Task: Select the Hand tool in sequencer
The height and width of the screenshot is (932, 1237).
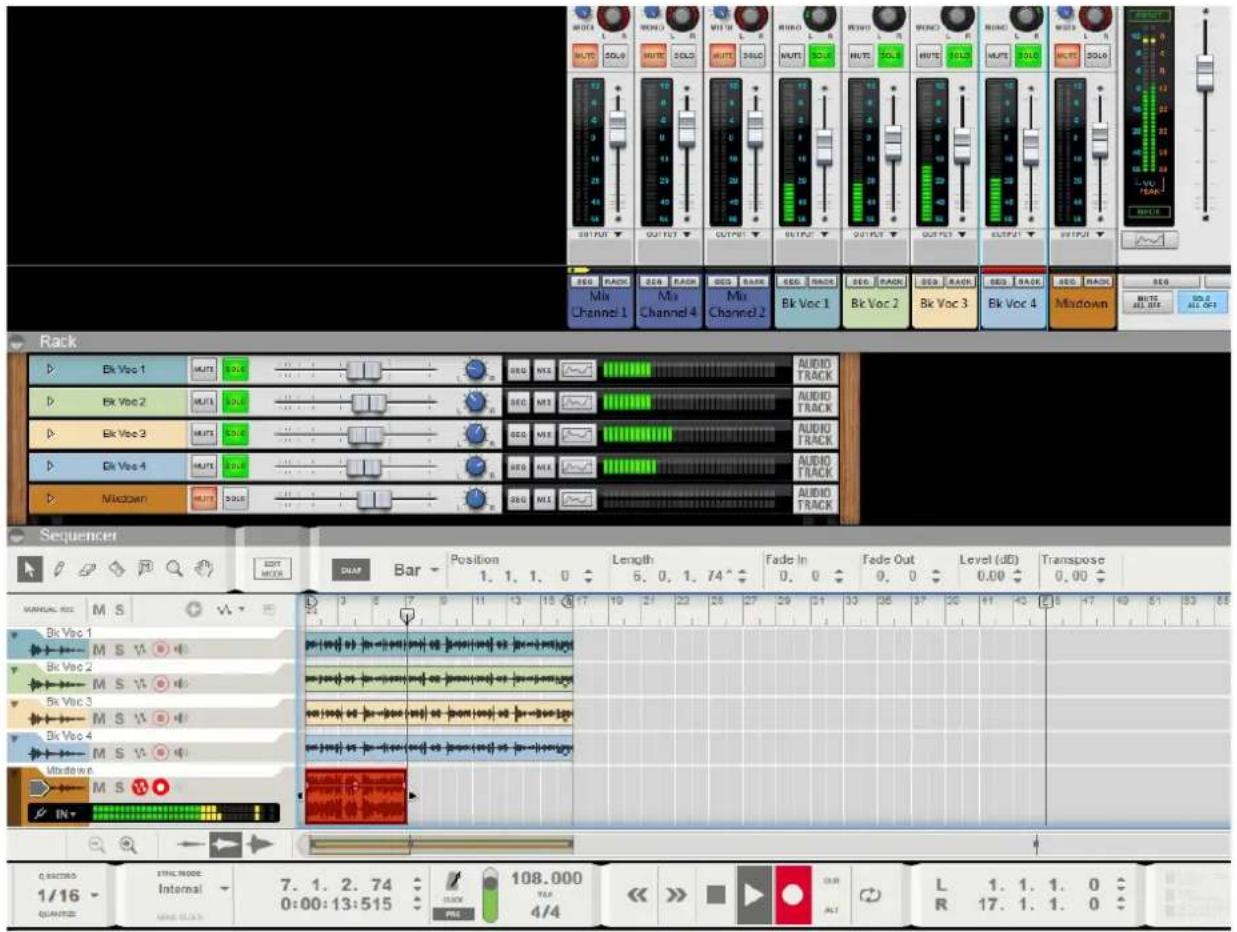Action: 204,569
